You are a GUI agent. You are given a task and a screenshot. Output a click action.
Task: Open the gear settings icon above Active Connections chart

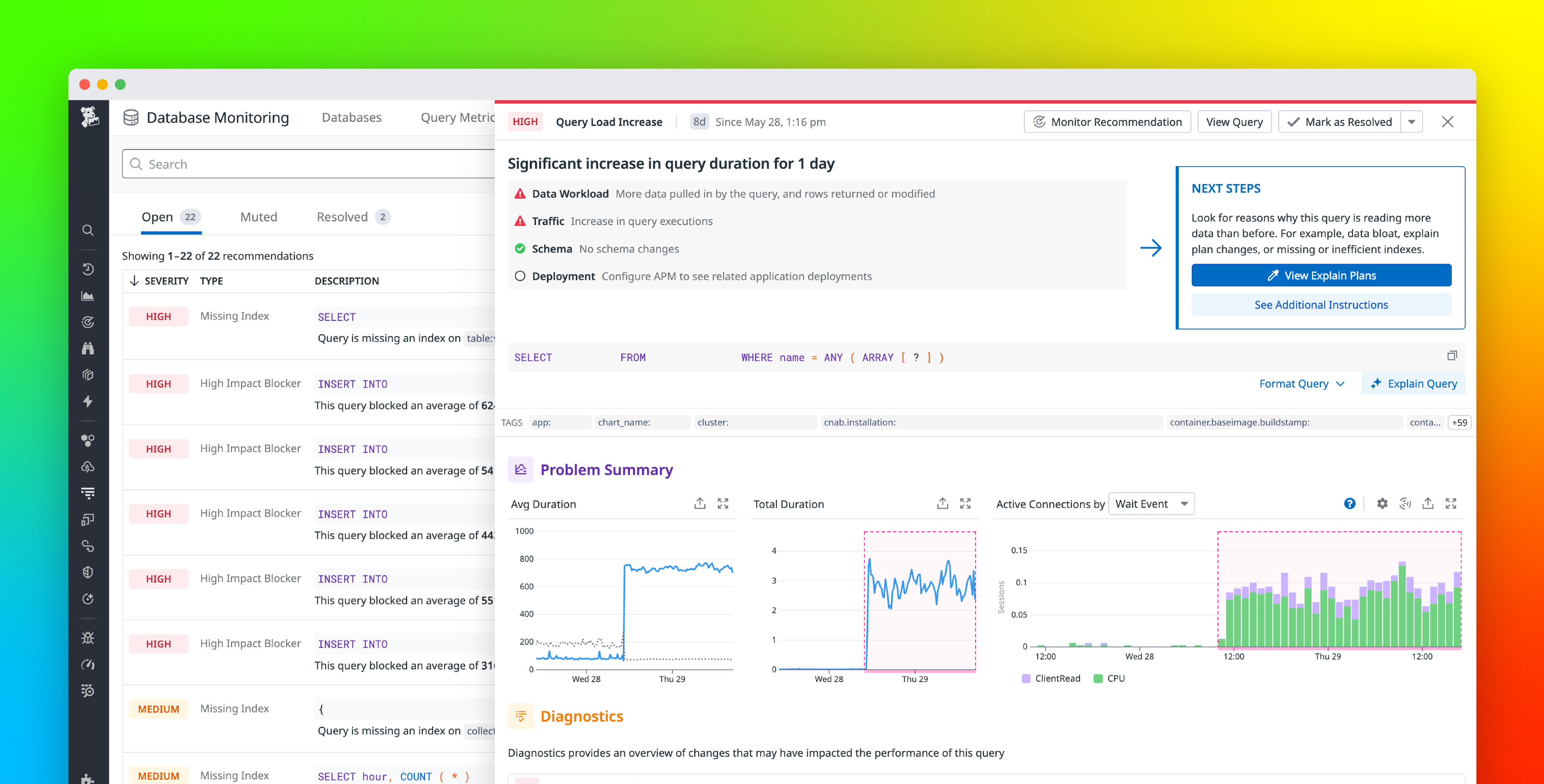click(x=1382, y=503)
